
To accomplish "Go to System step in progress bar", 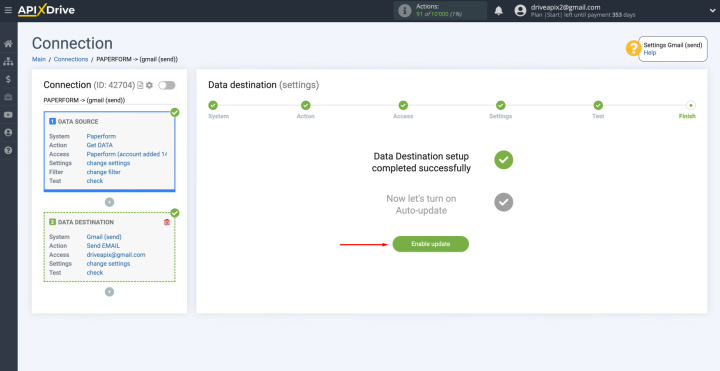I will pyautogui.click(x=213, y=105).
